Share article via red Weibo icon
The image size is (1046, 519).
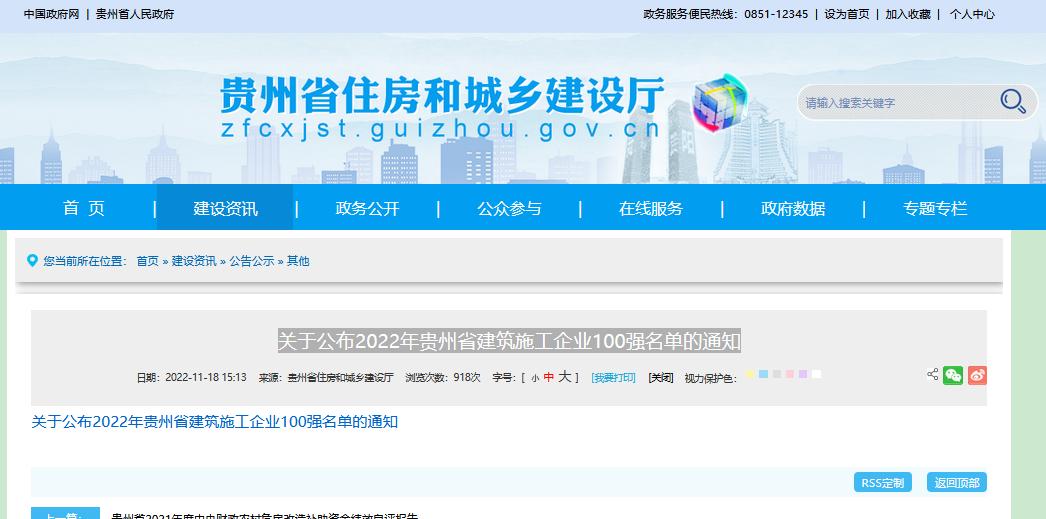[x=977, y=376]
